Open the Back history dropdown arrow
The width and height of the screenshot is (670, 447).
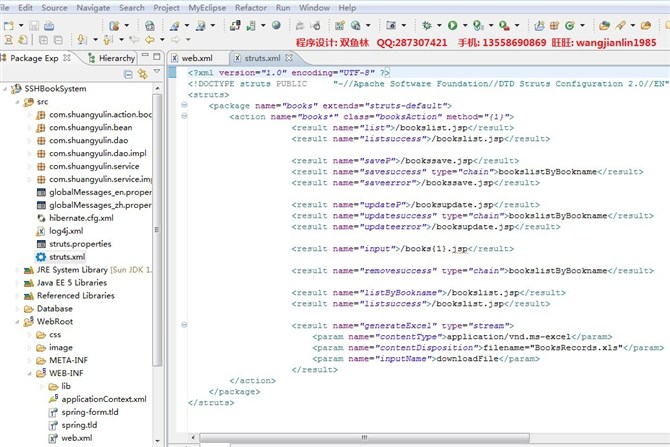(x=162, y=40)
